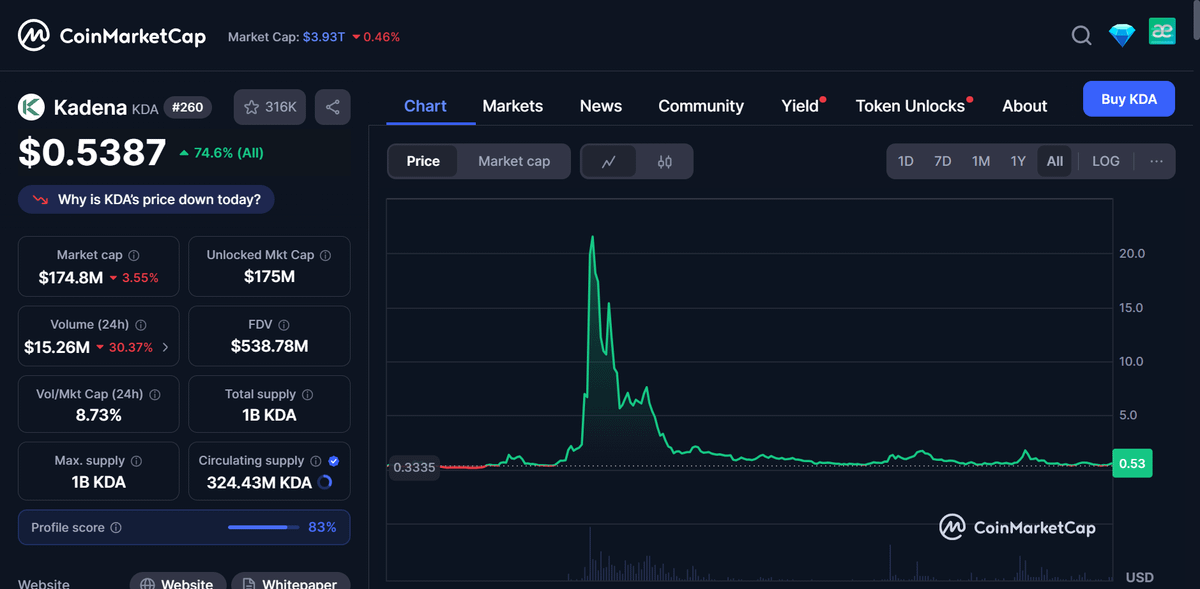The height and width of the screenshot is (589, 1200).
Task: Click Max. supply info icon
Action: click(x=136, y=461)
